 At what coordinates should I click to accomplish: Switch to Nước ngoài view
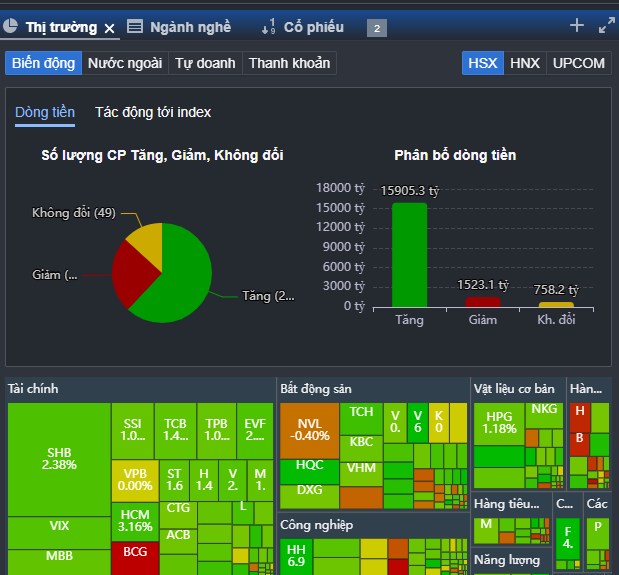(125, 63)
